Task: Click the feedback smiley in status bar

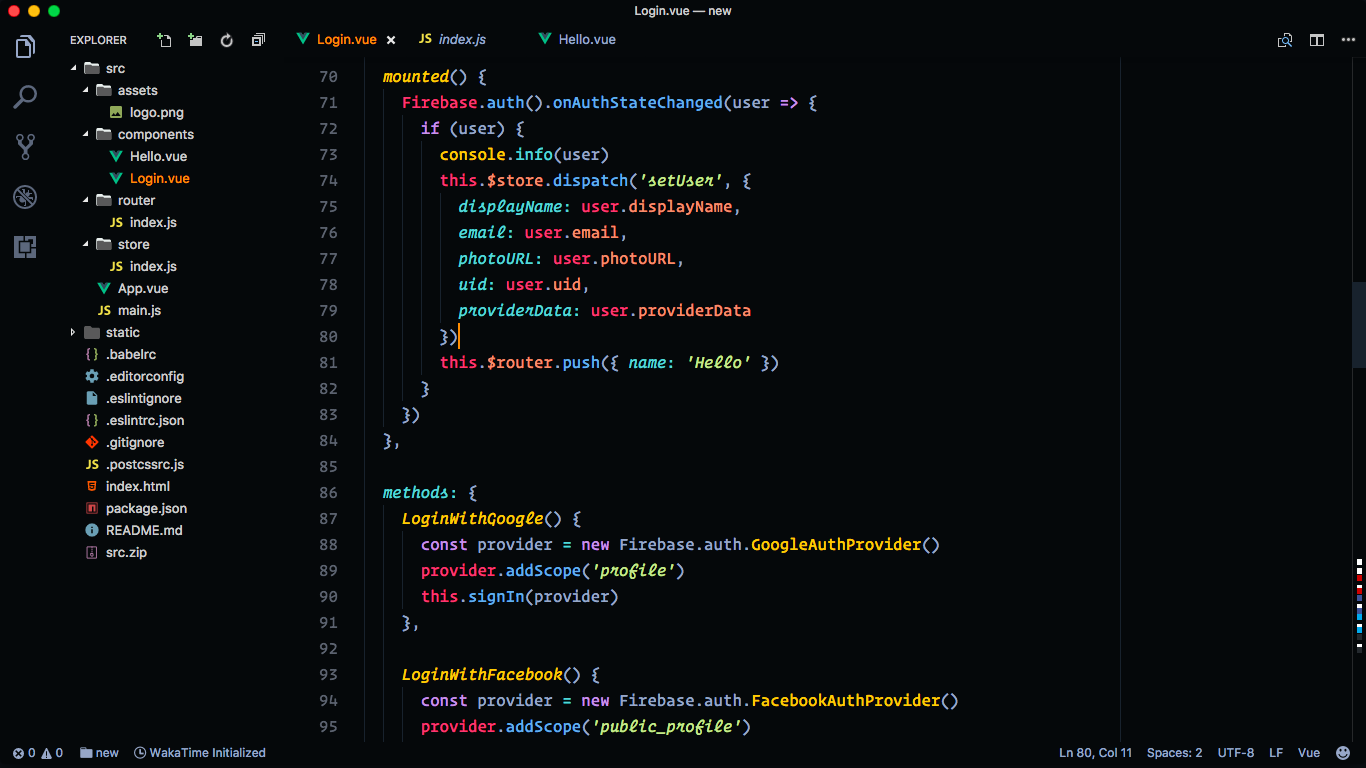Action: click(1343, 753)
